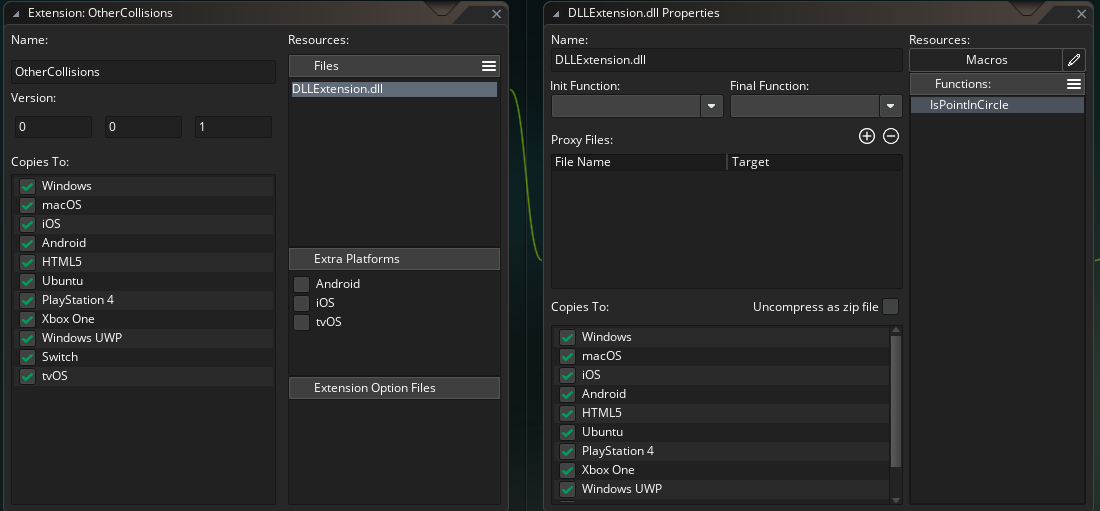Click the extension Name field OtherCollisions
This screenshot has height=511, width=1100.
click(x=143, y=72)
